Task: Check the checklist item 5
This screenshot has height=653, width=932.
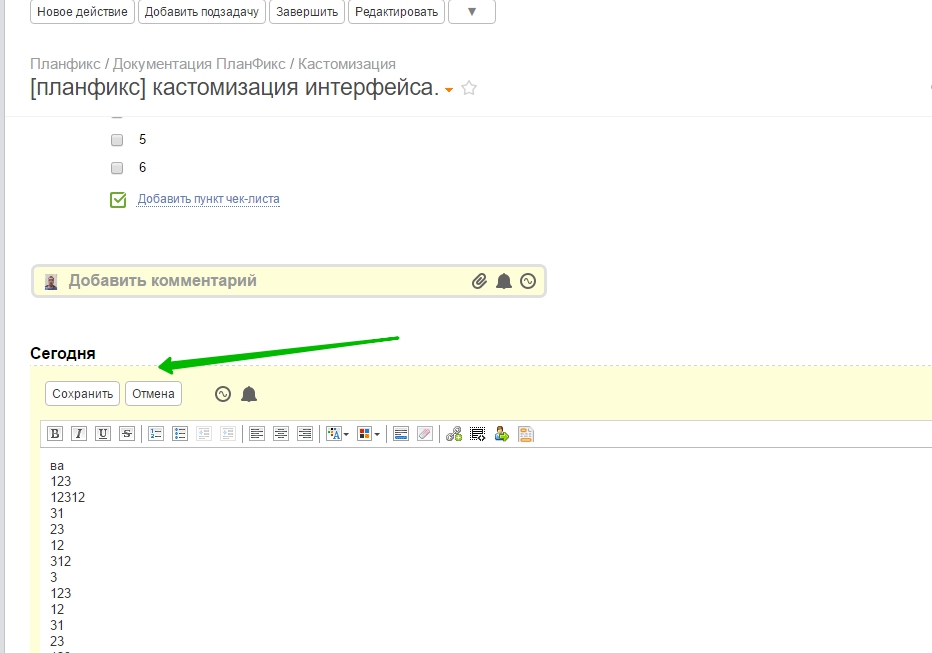Action: [x=117, y=140]
